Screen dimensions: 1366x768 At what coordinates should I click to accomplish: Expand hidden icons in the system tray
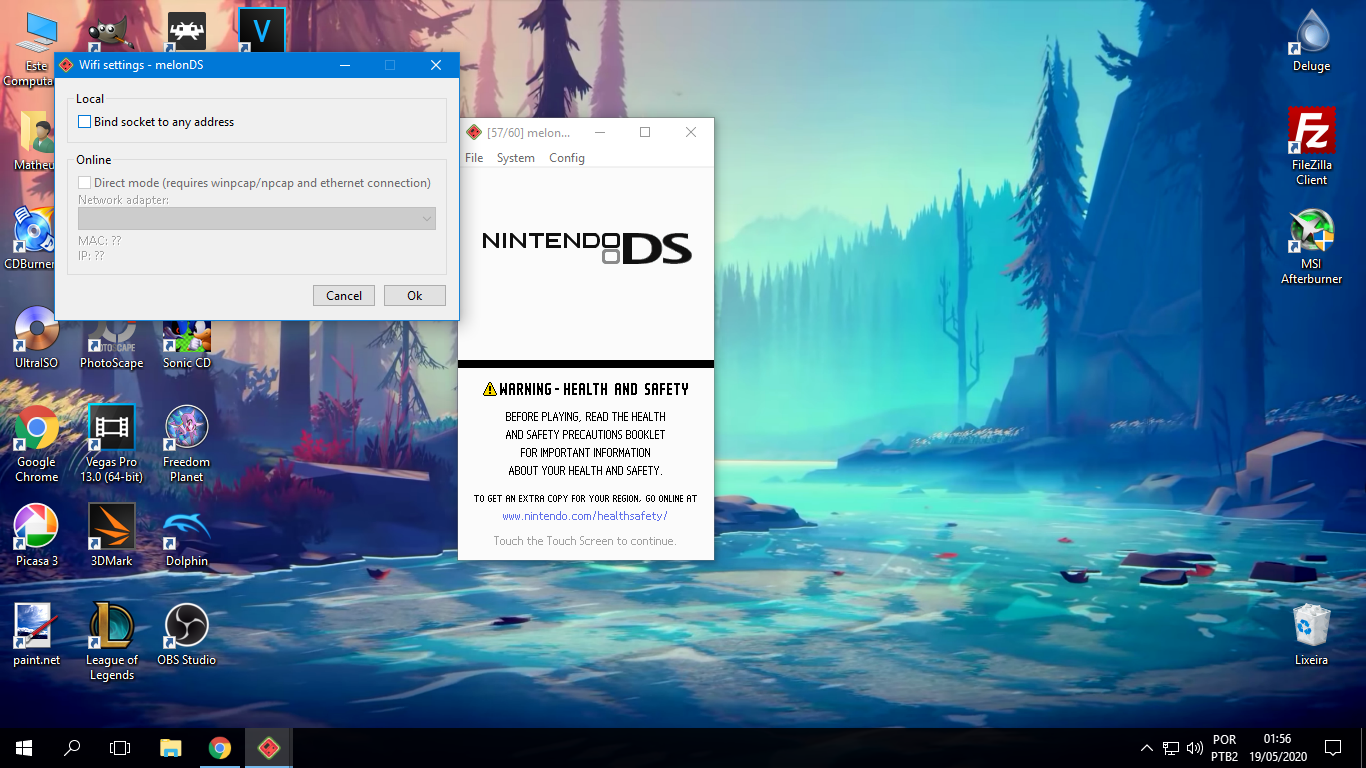coord(1146,747)
